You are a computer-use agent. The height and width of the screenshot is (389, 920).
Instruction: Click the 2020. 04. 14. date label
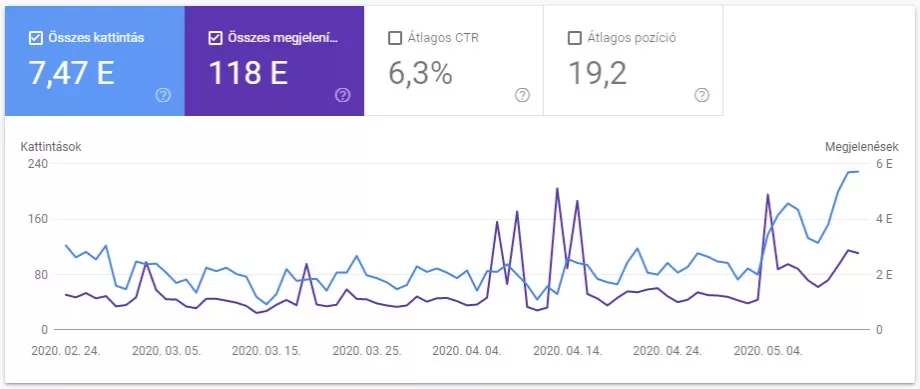pos(567,351)
